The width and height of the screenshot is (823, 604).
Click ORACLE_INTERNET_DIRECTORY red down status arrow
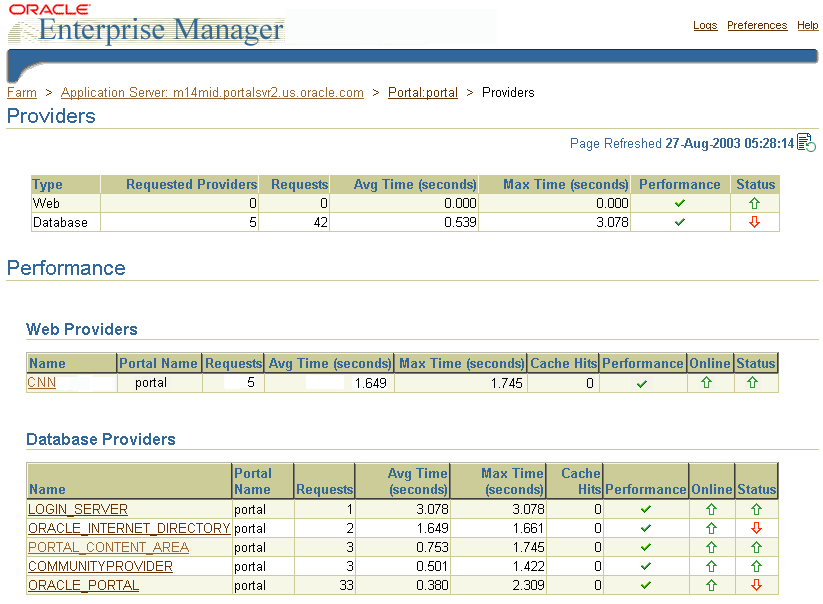click(756, 528)
